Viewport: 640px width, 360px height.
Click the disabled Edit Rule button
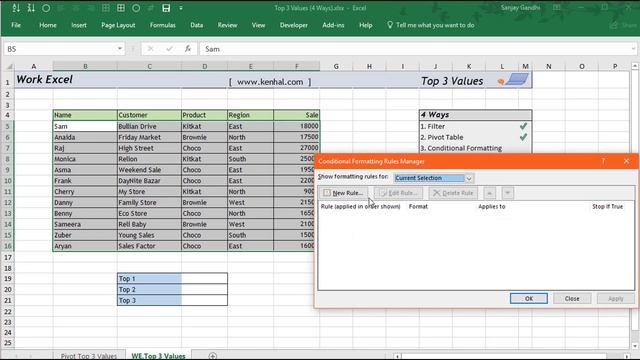[398, 193]
